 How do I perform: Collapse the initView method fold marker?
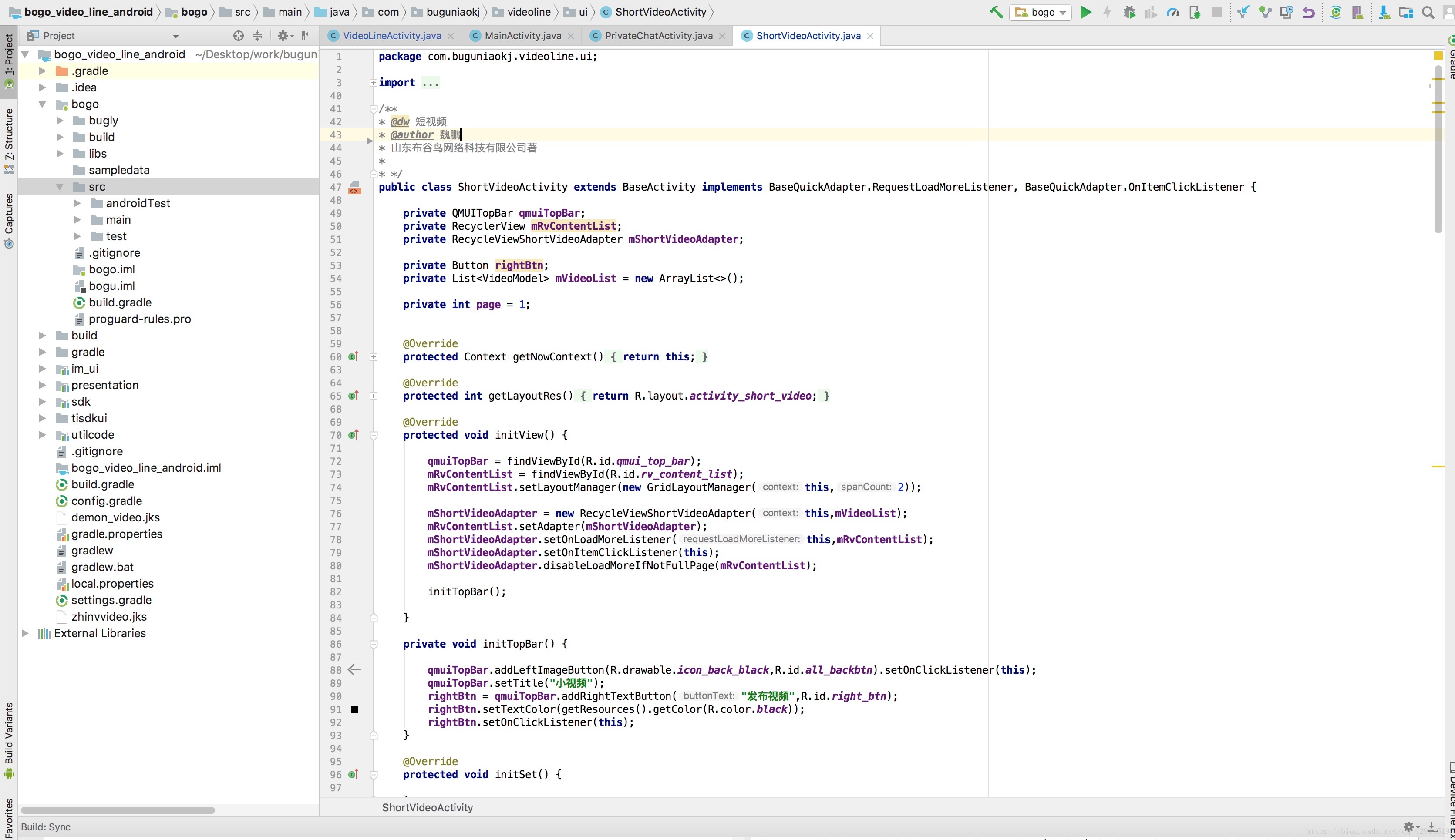pos(373,436)
